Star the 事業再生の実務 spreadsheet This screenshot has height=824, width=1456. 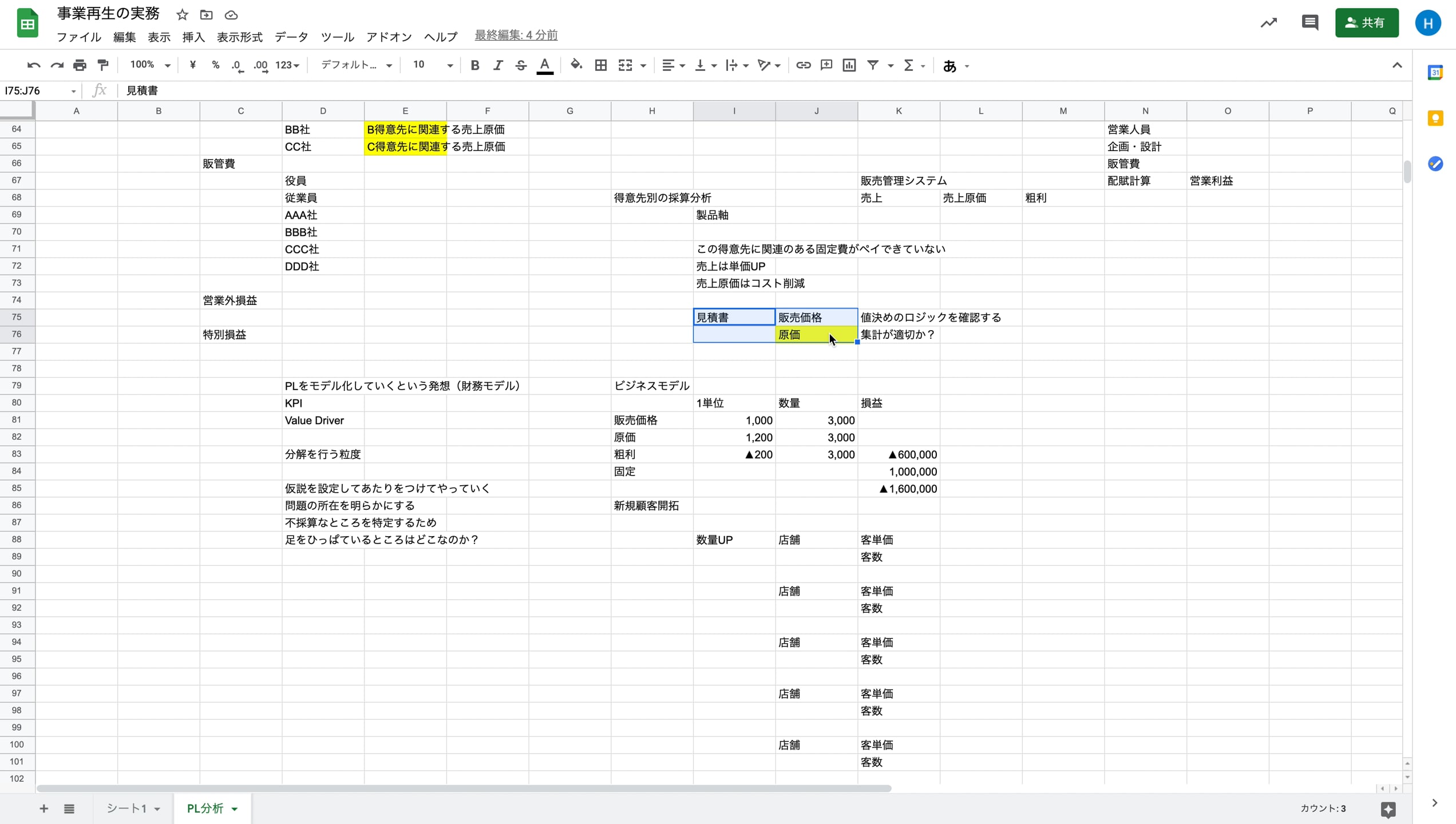click(x=181, y=15)
